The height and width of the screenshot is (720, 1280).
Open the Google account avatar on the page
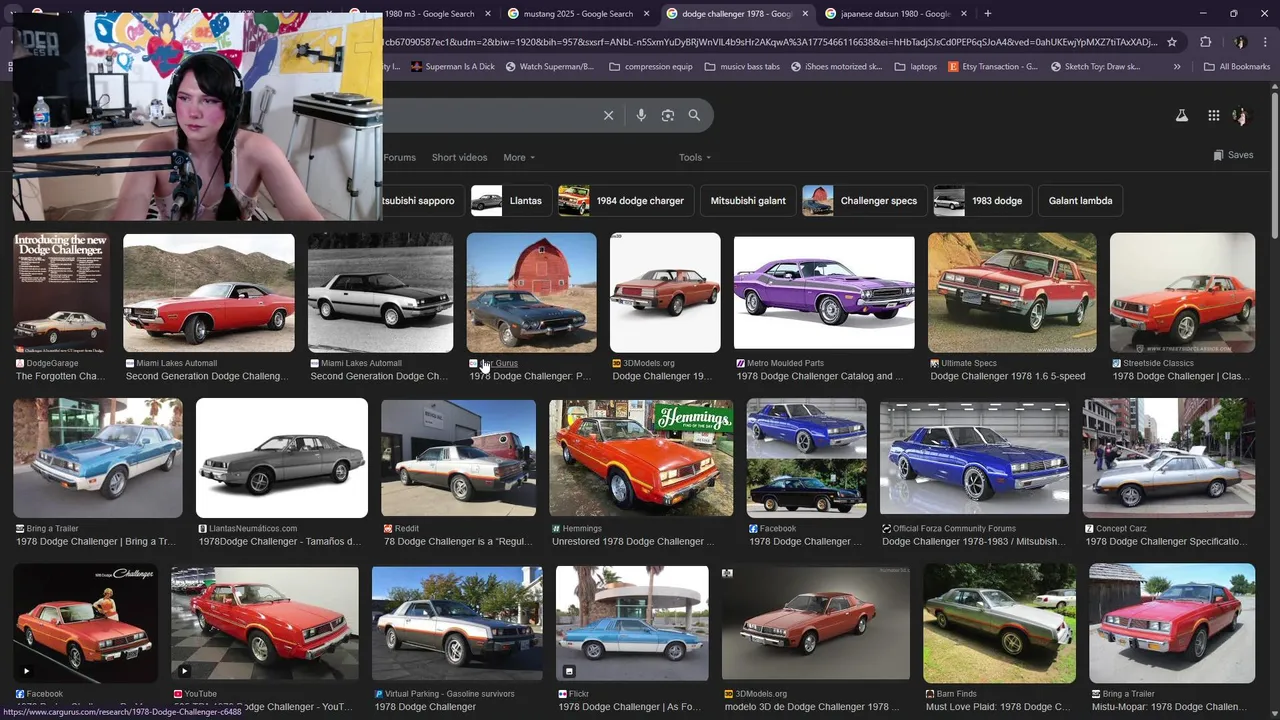pyautogui.click(x=1240, y=115)
